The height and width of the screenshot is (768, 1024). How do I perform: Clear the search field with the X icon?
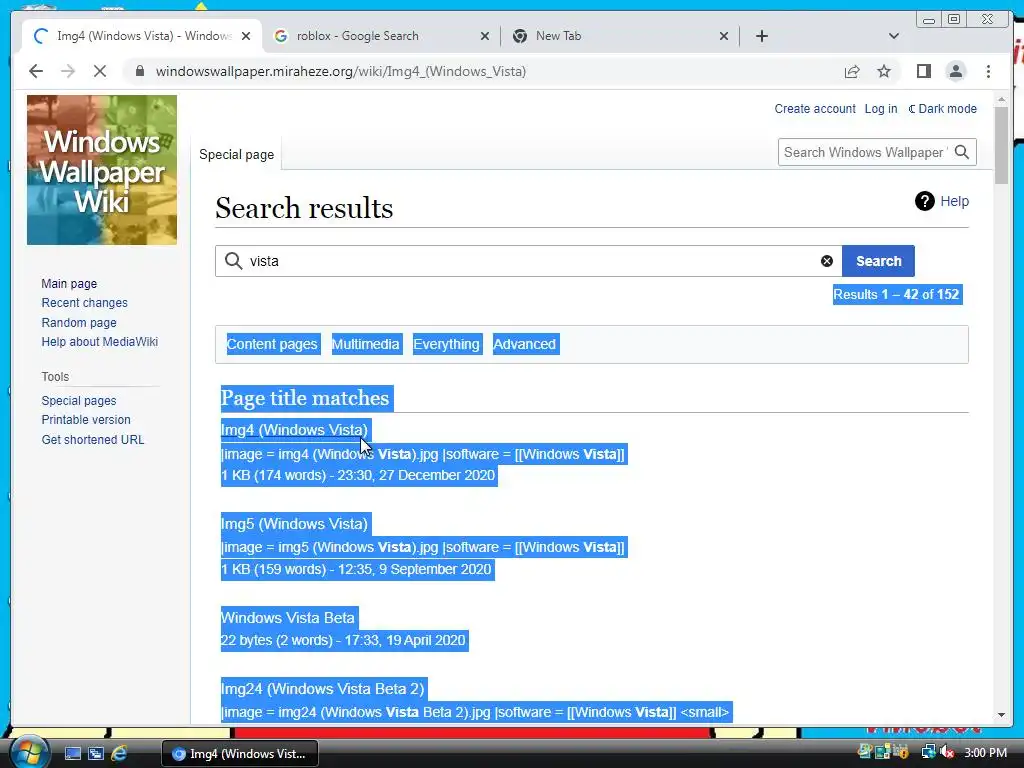827,261
